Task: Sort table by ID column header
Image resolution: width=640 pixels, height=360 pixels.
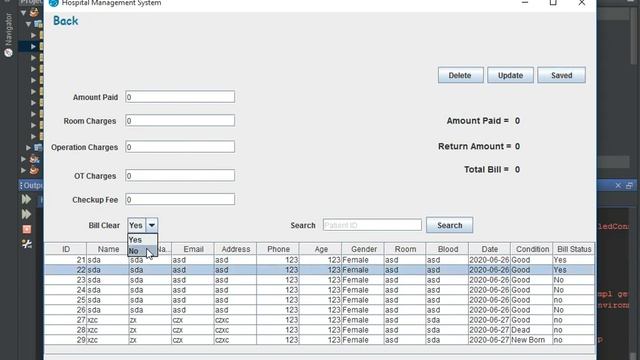Action: pyautogui.click(x=66, y=249)
